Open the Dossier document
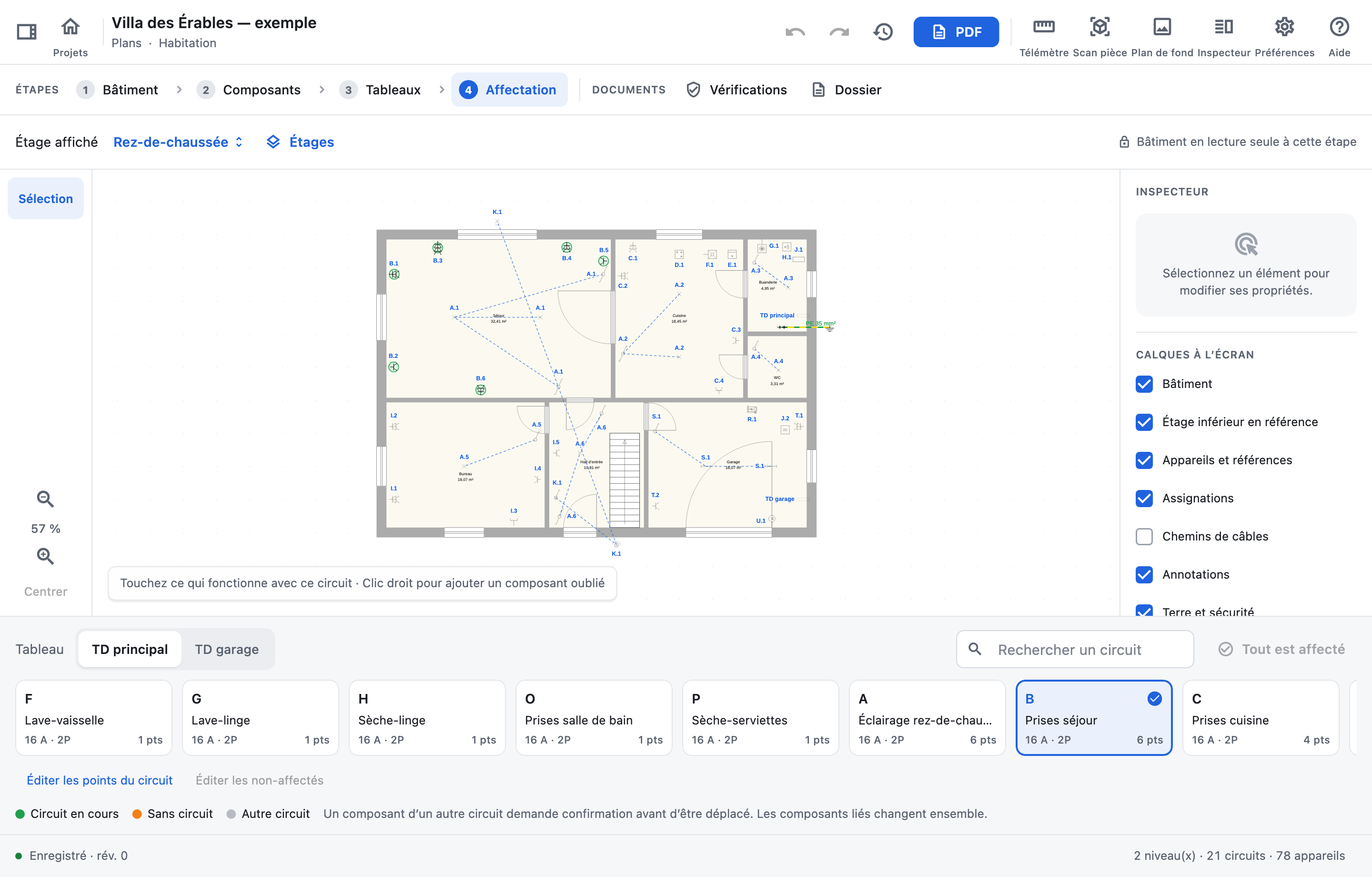 847,90
